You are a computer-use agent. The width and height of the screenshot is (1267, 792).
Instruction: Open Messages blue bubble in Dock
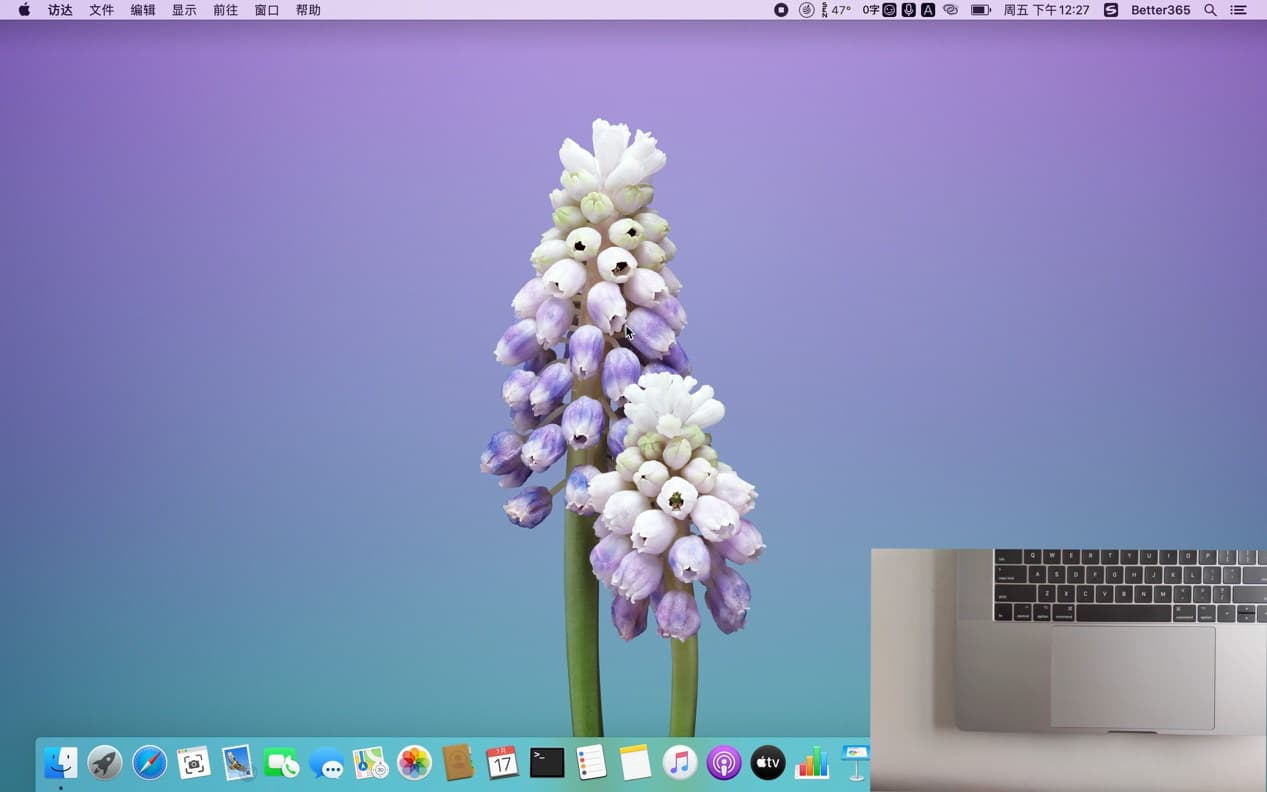(326, 763)
